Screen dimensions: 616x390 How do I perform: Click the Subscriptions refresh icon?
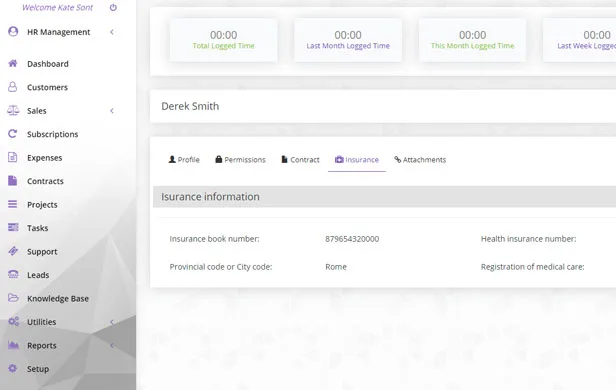[x=13, y=134]
